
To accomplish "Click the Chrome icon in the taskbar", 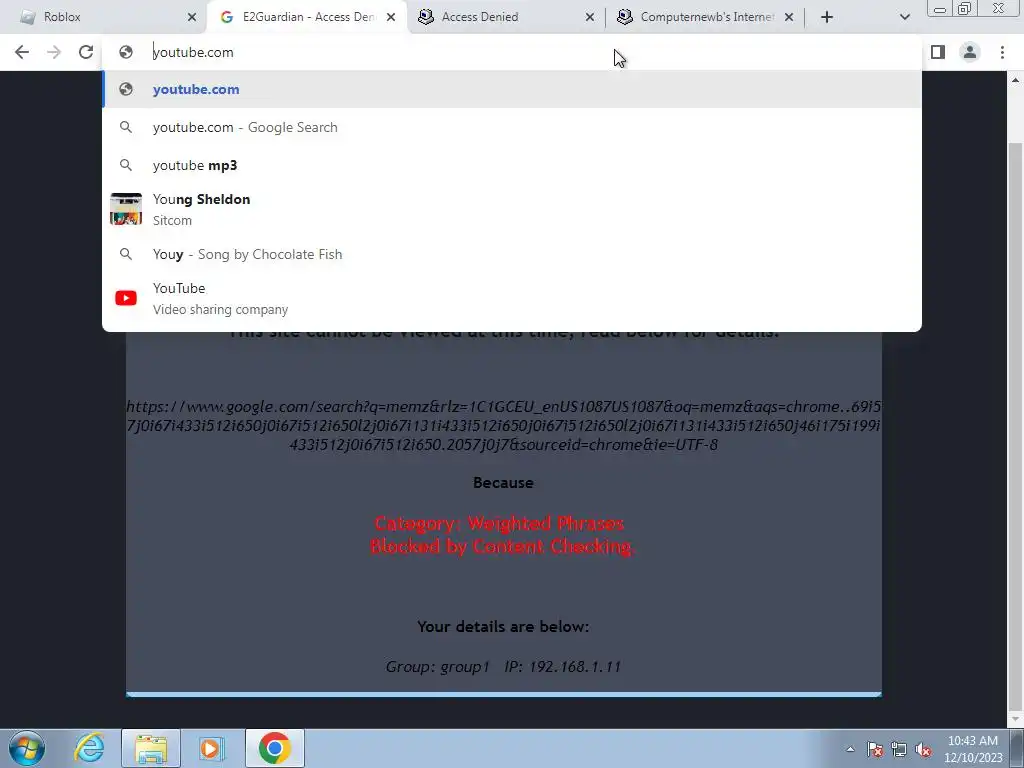I will coord(274,748).
